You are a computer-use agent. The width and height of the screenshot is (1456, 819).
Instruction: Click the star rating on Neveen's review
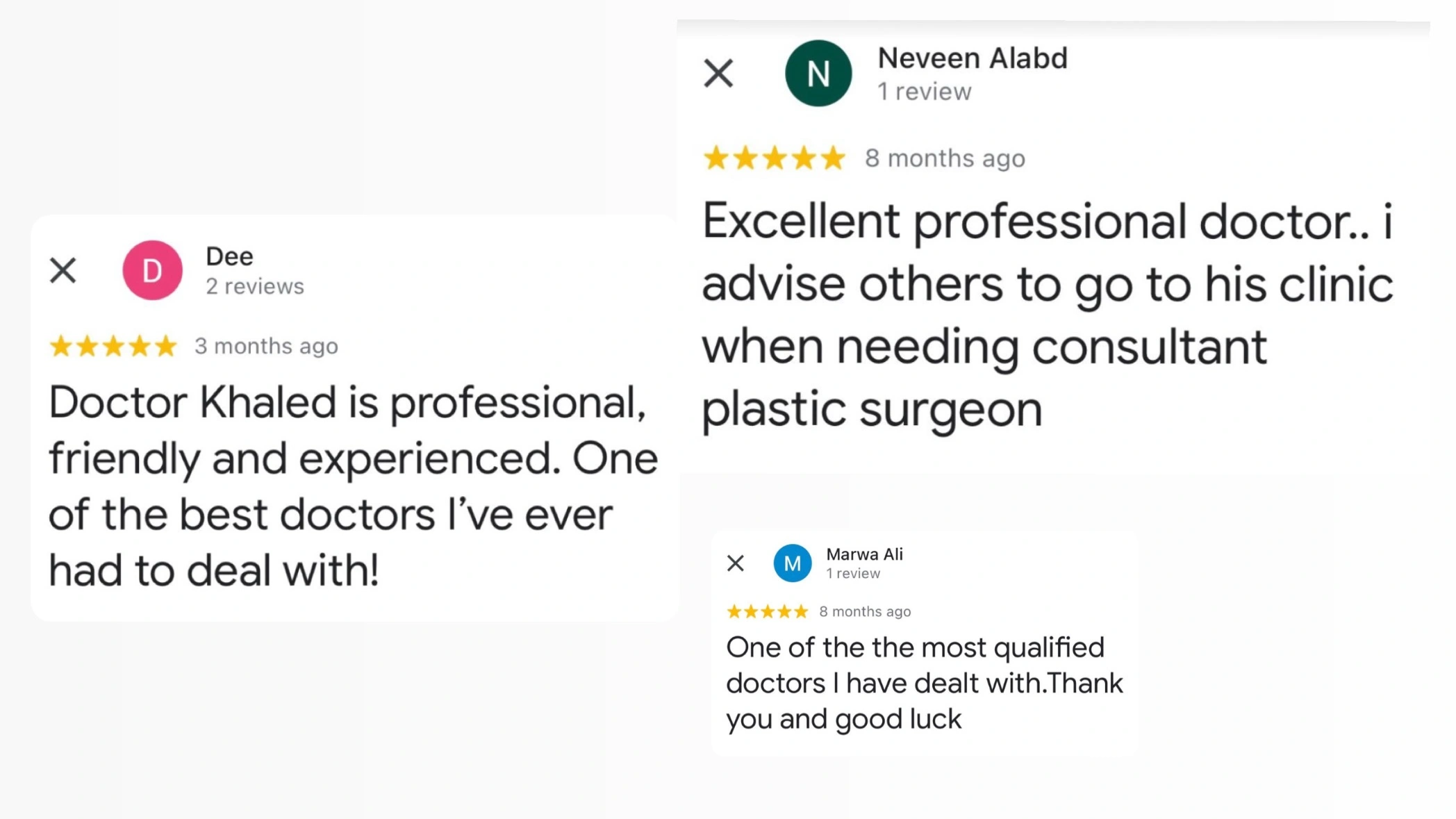pos(774,158)
